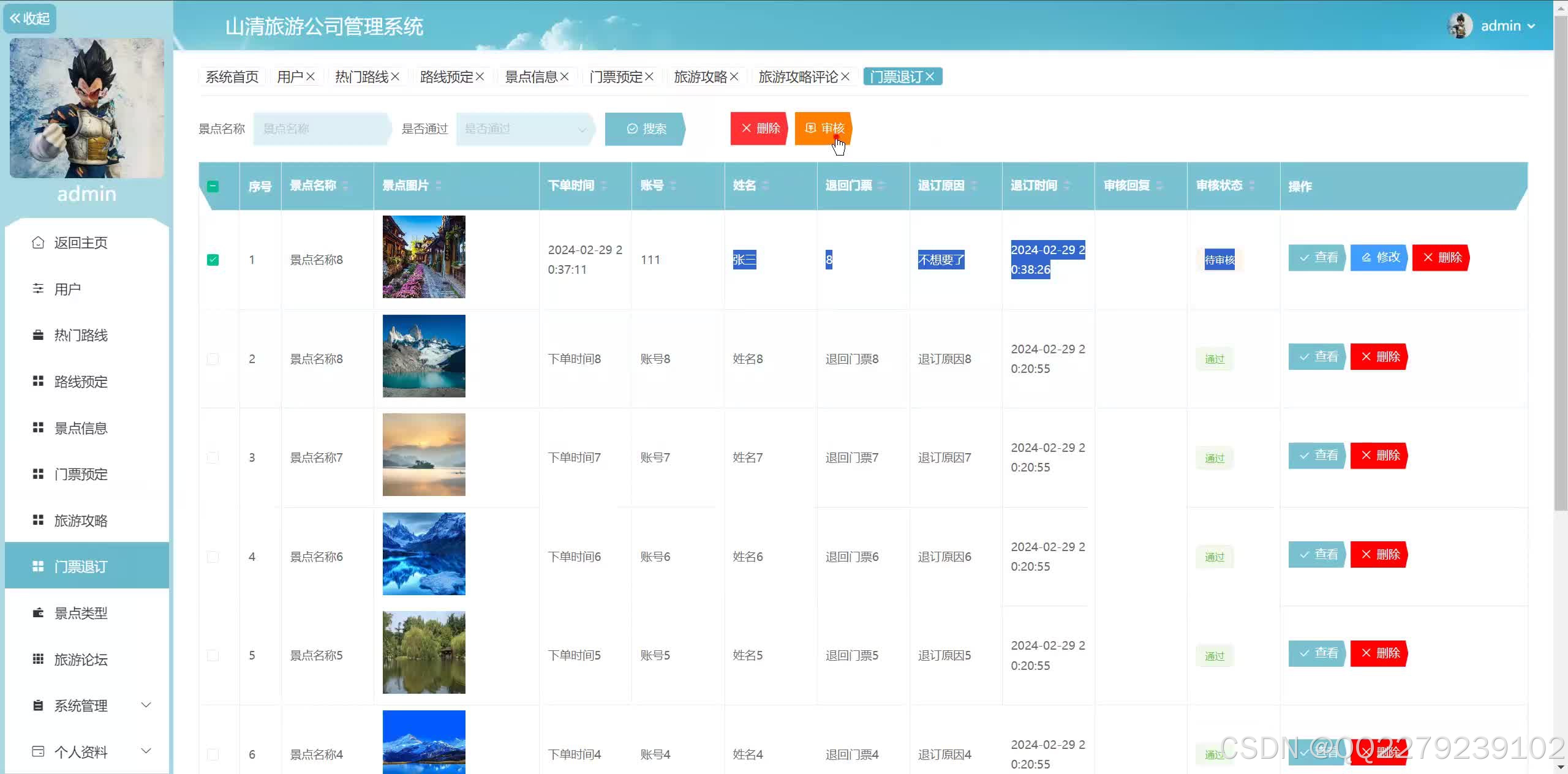
Task: Click the grid icon next to 景点信息
Action: 38,427
